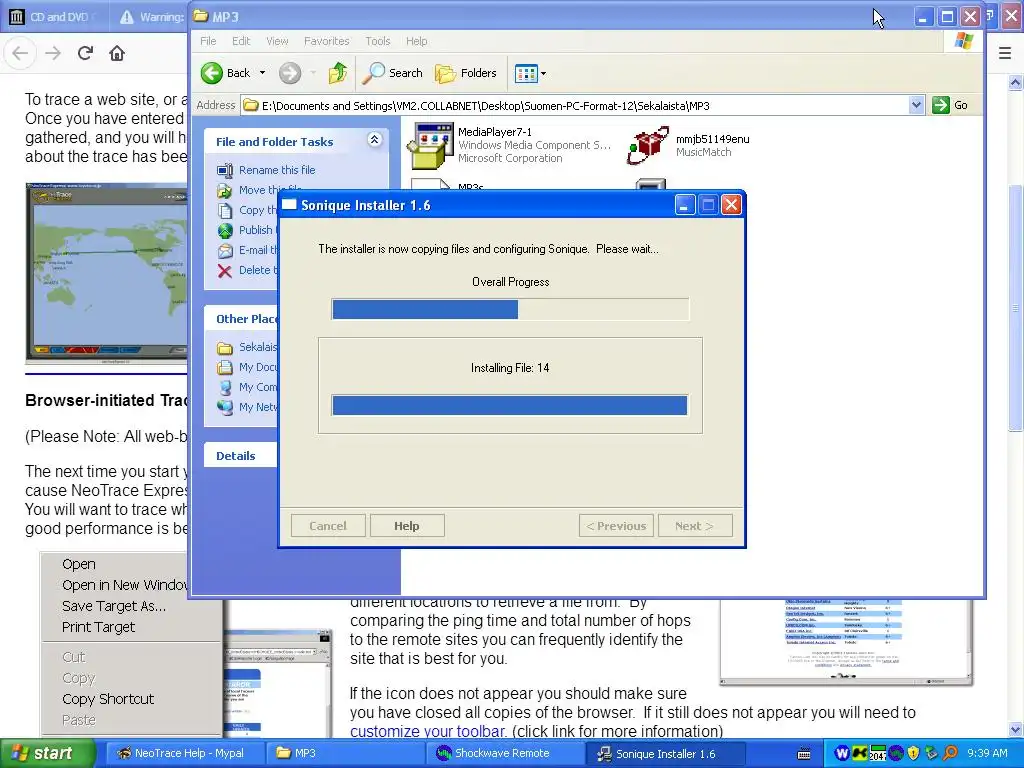Click Cancel in Sonique Installer
Screen dimensions: 1024x768
[x=328, y=526]
